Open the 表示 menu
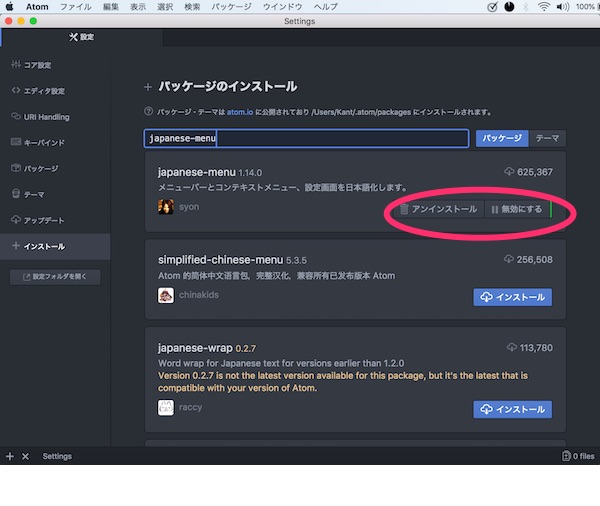 click(x=138, y=7)
